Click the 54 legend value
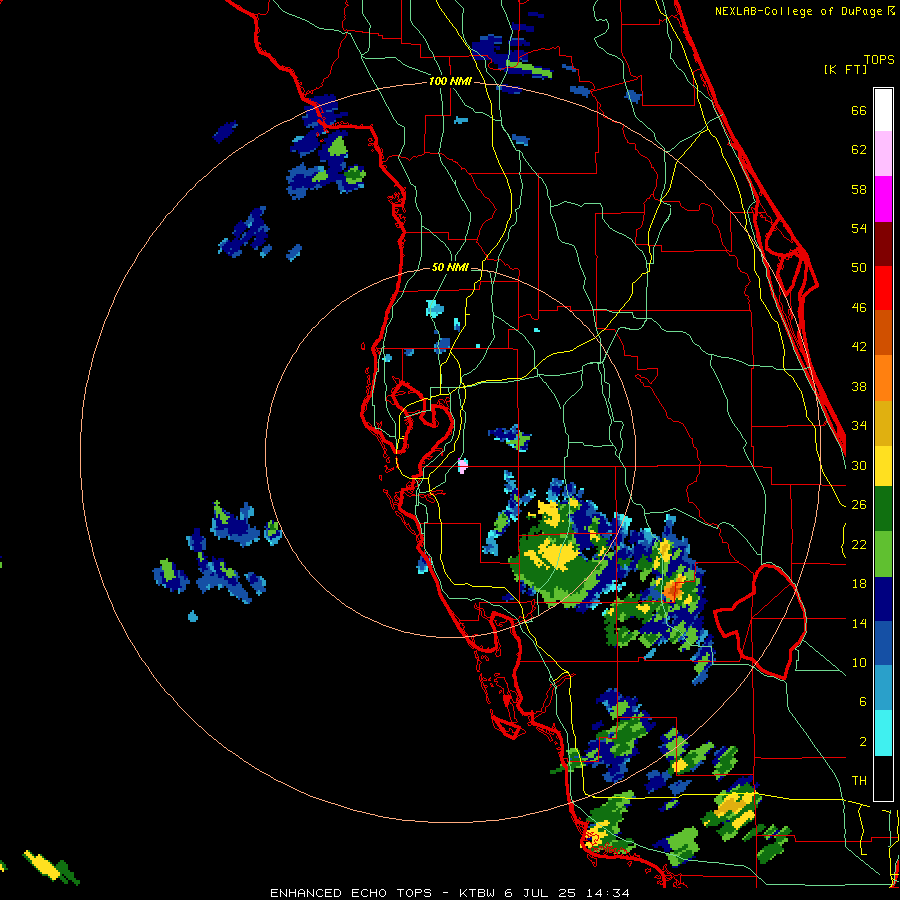The image size is (900, 900). pos(859,228)
